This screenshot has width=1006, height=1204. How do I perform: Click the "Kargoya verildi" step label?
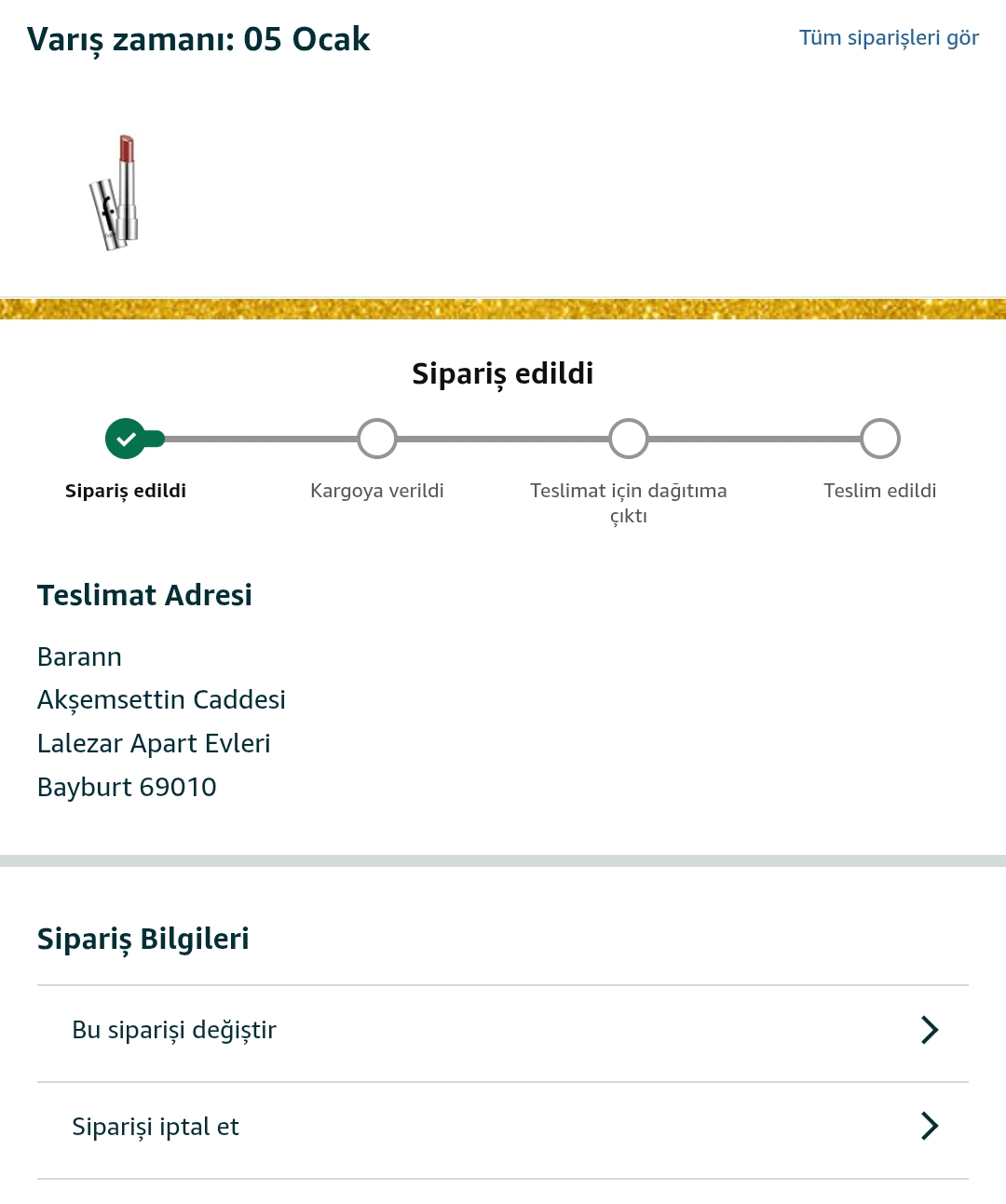pyautogui.click(x=377, y=491)
